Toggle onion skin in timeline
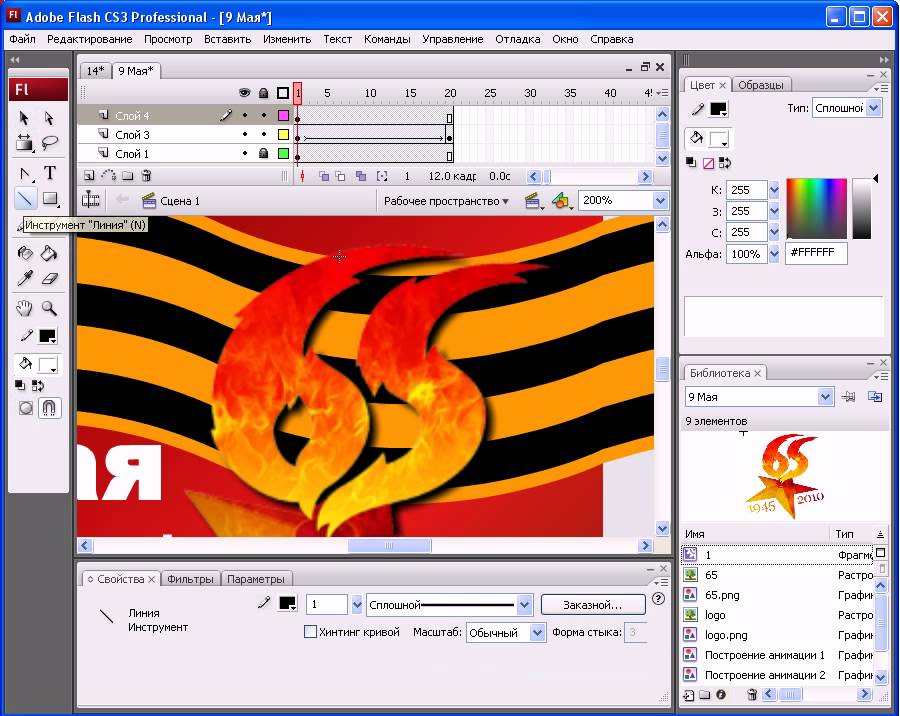Image resolution: width=900 pixels, height=716 pixels. click(324, 176)
